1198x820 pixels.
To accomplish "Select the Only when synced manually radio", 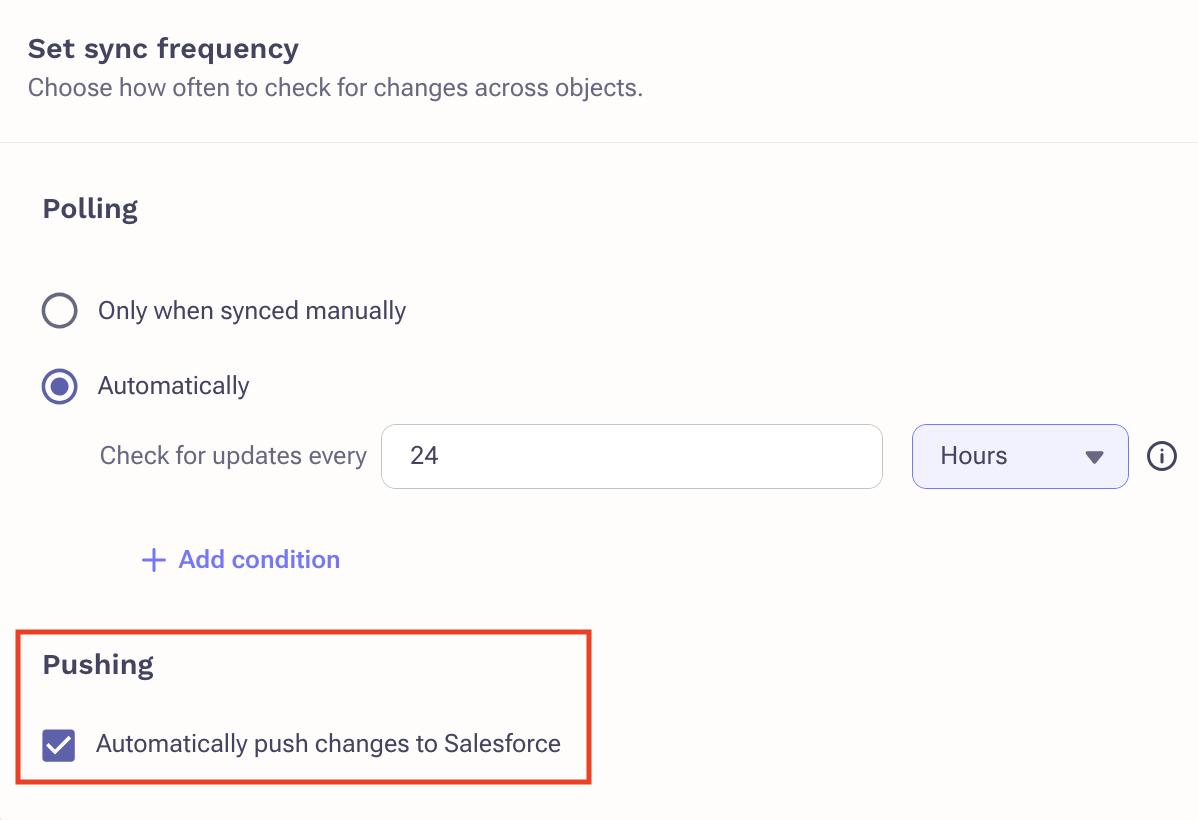I will [x=60, y=310].
